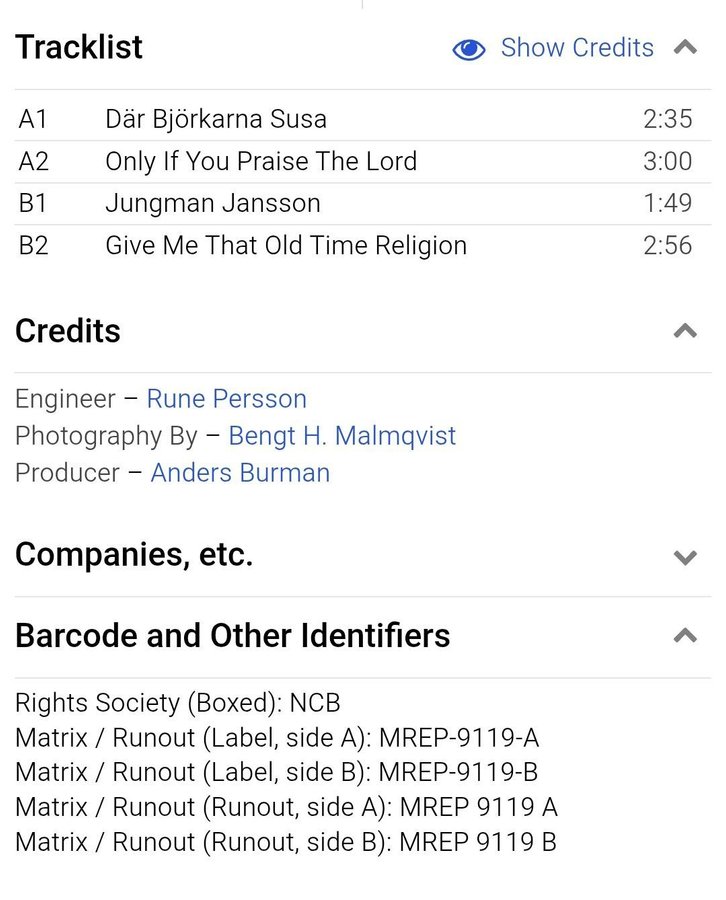Screen dimensions: 726x900
Task: Click the eye icon beside Show Credits
Action: pos(468,49)
